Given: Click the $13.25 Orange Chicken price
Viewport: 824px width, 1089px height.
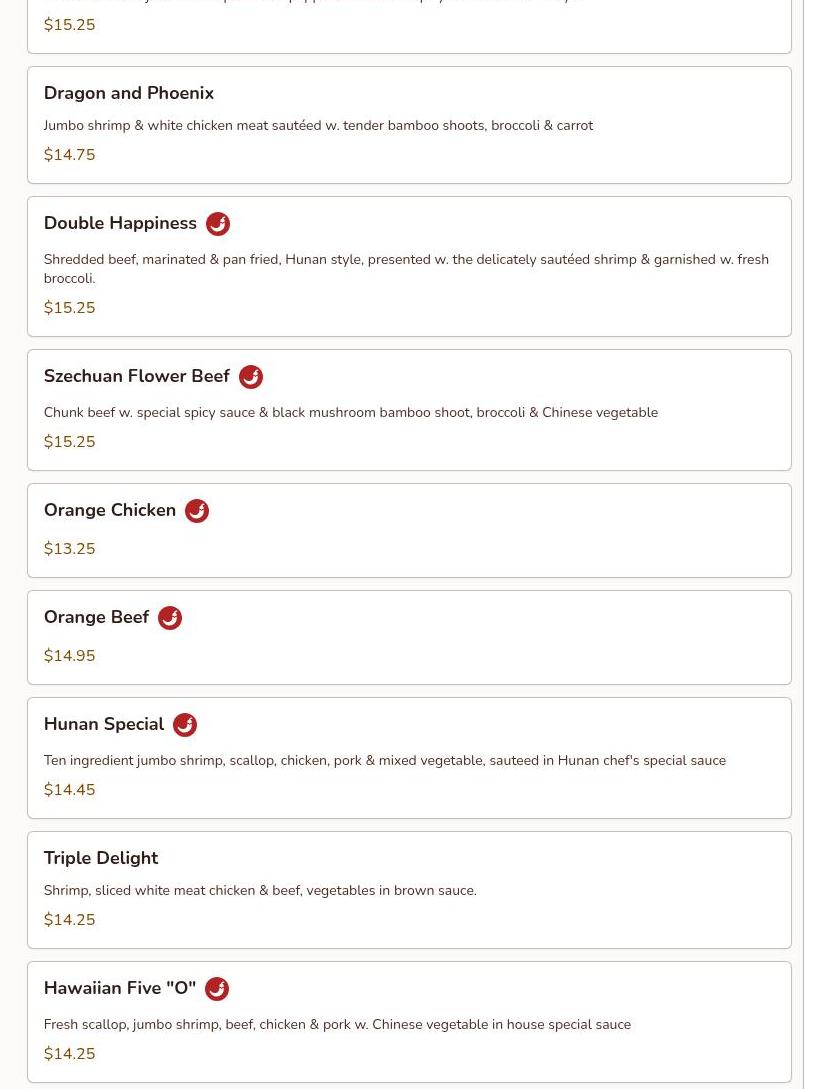Looking at the screenshot, I should point(69,548).
